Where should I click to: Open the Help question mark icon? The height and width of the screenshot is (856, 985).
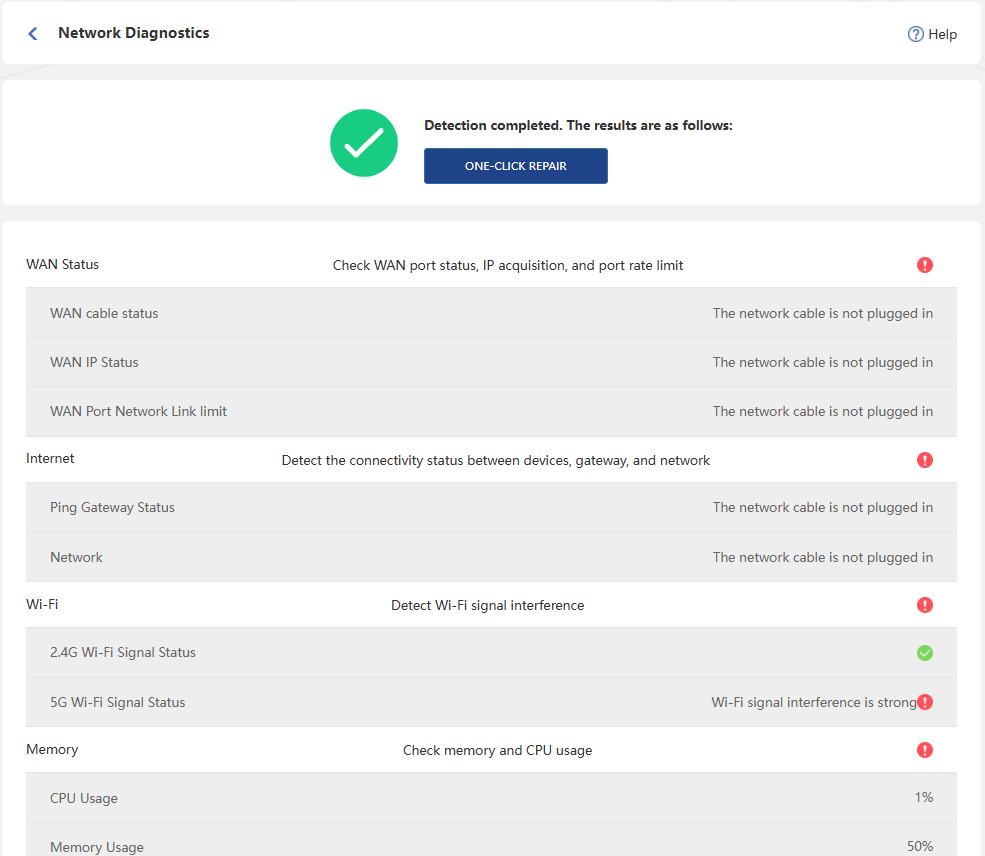pos(915,34)
